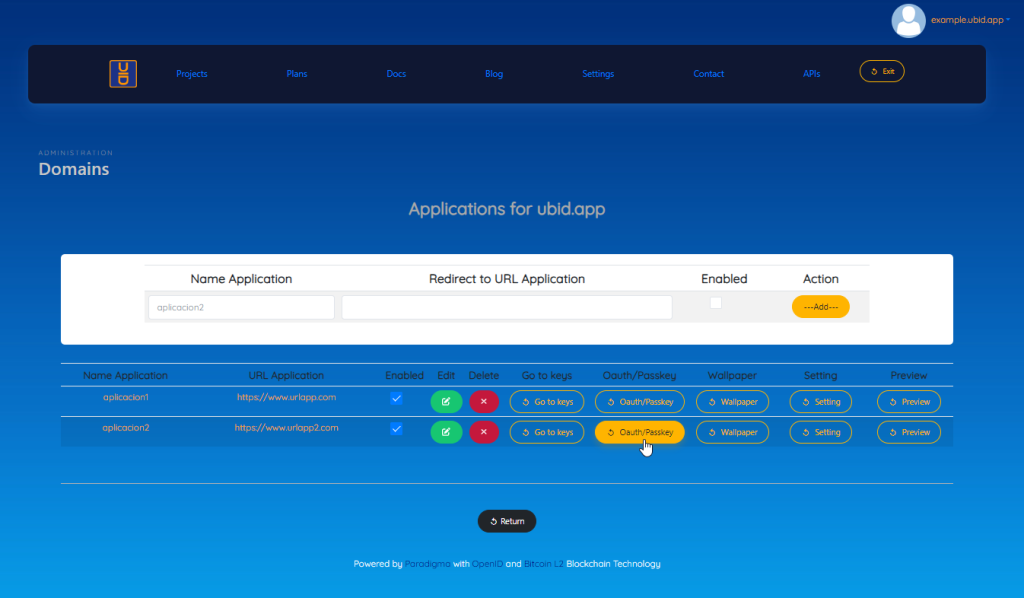Image resolution: width=1024 pixels, height=598 pixels.
Task: Click the user profile avatar
Action: (908, 20)
